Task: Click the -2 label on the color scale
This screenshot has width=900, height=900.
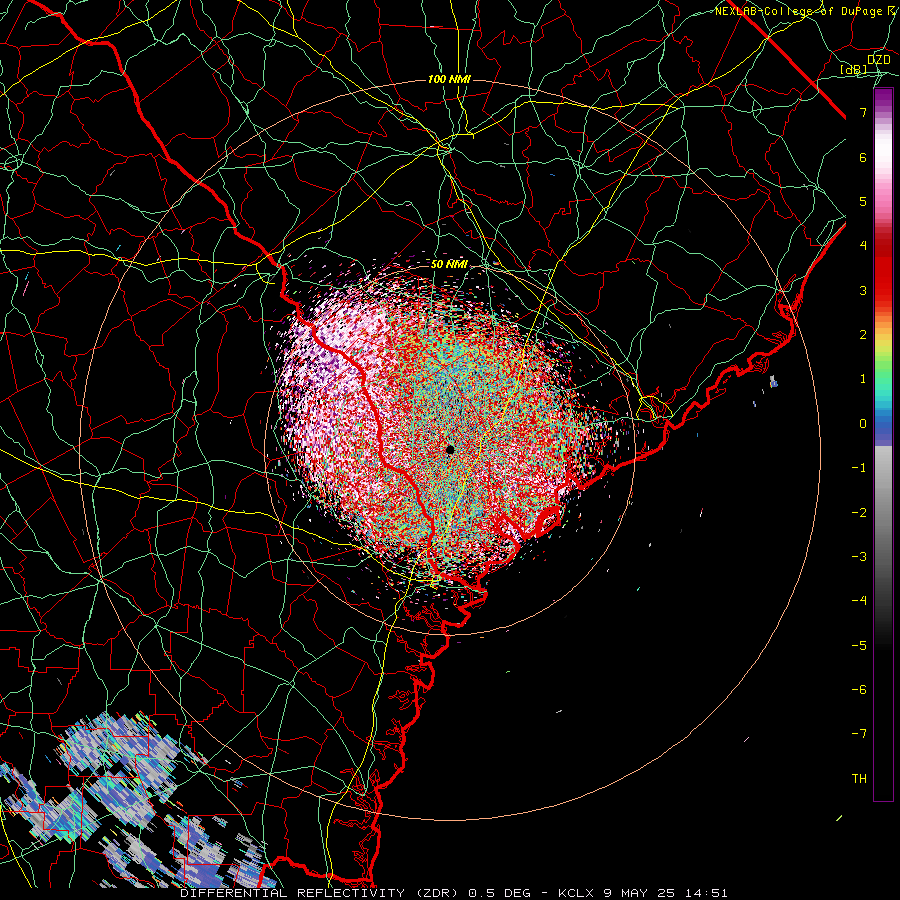Action: point(859,513)
